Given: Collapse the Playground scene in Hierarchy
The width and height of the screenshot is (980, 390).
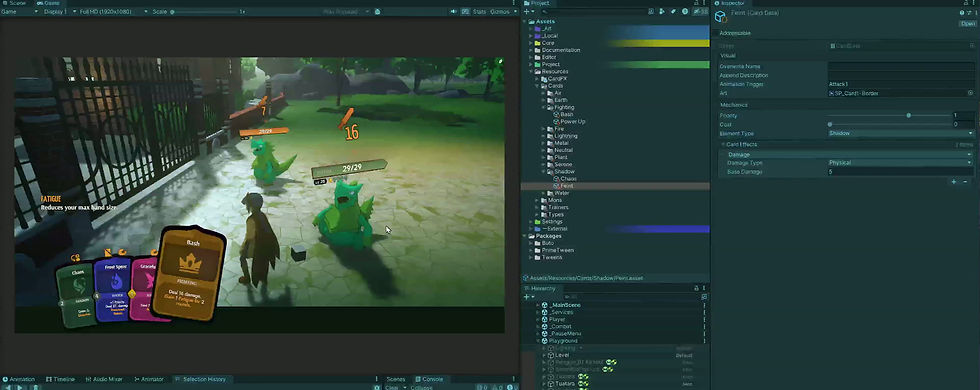Looking at the screenshot, I should pos(538,341).
